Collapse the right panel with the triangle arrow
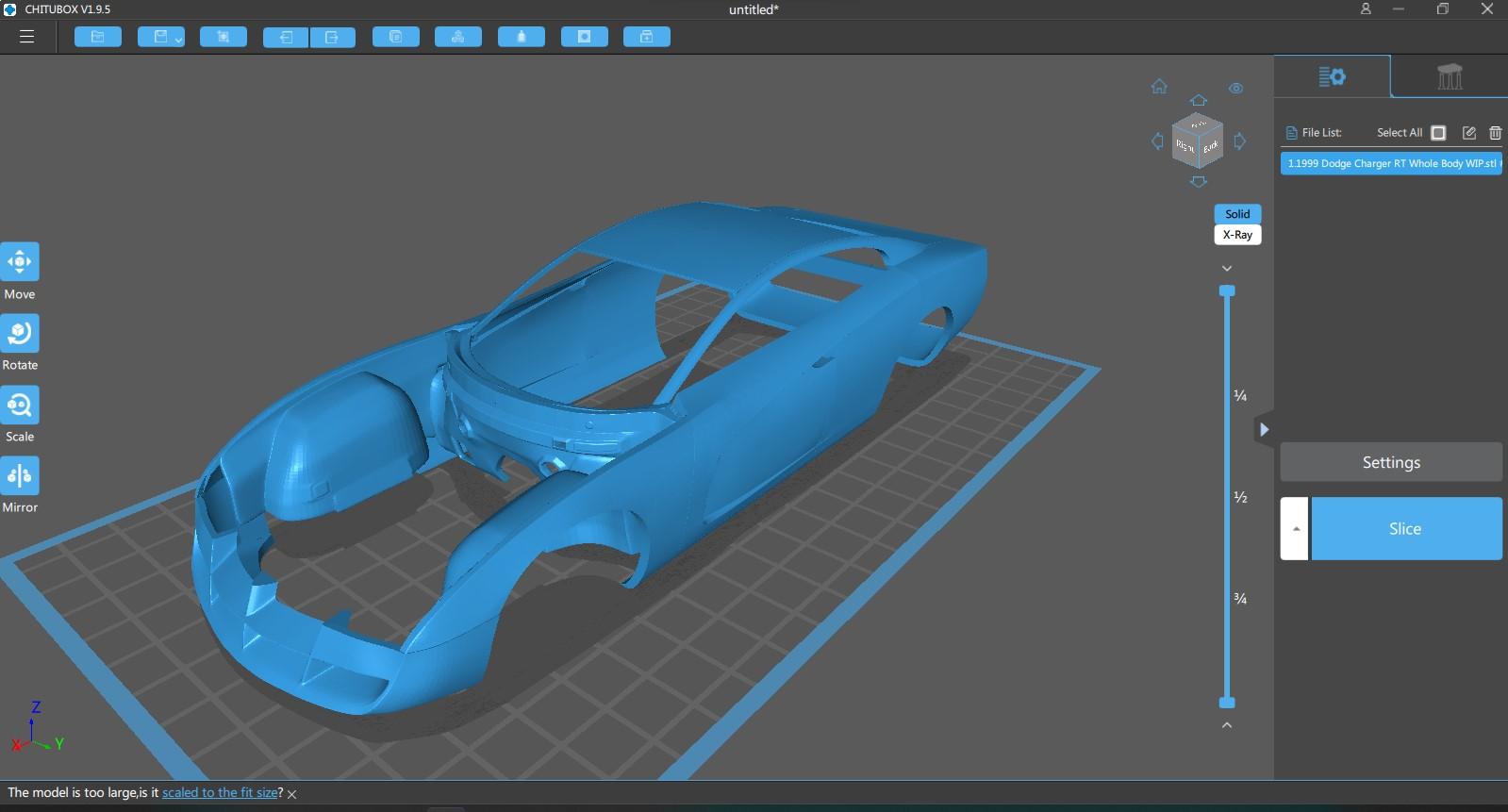Viewport: 1508px width, 812px height. click(1264, 430)
